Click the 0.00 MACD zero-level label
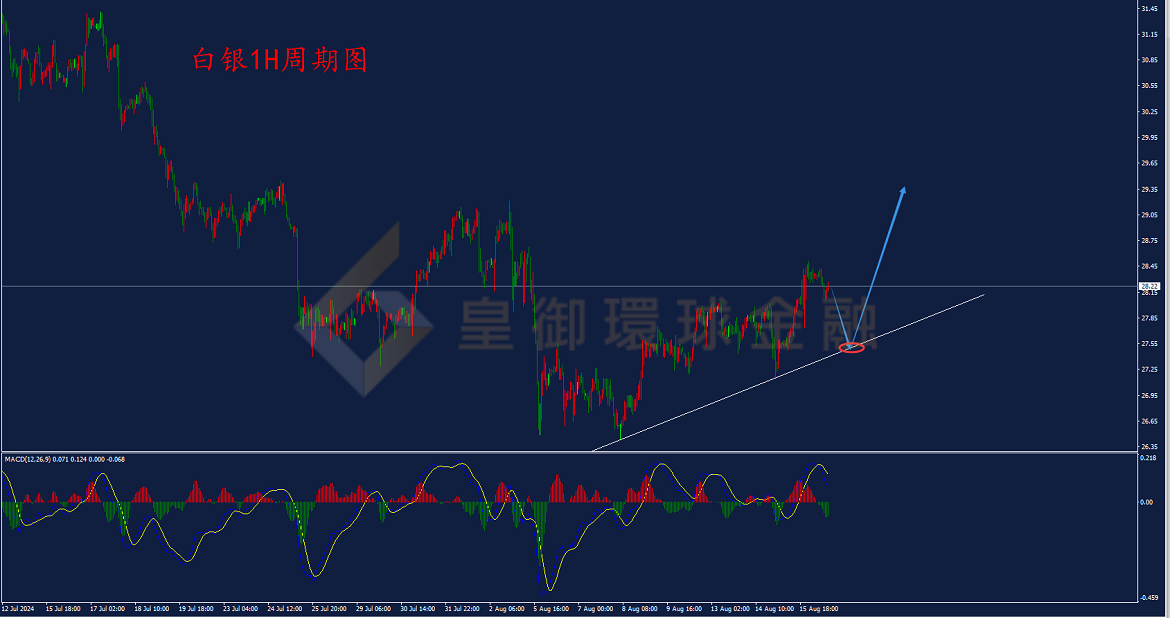Viewport: 1170px width, 618px height. 1146,502
